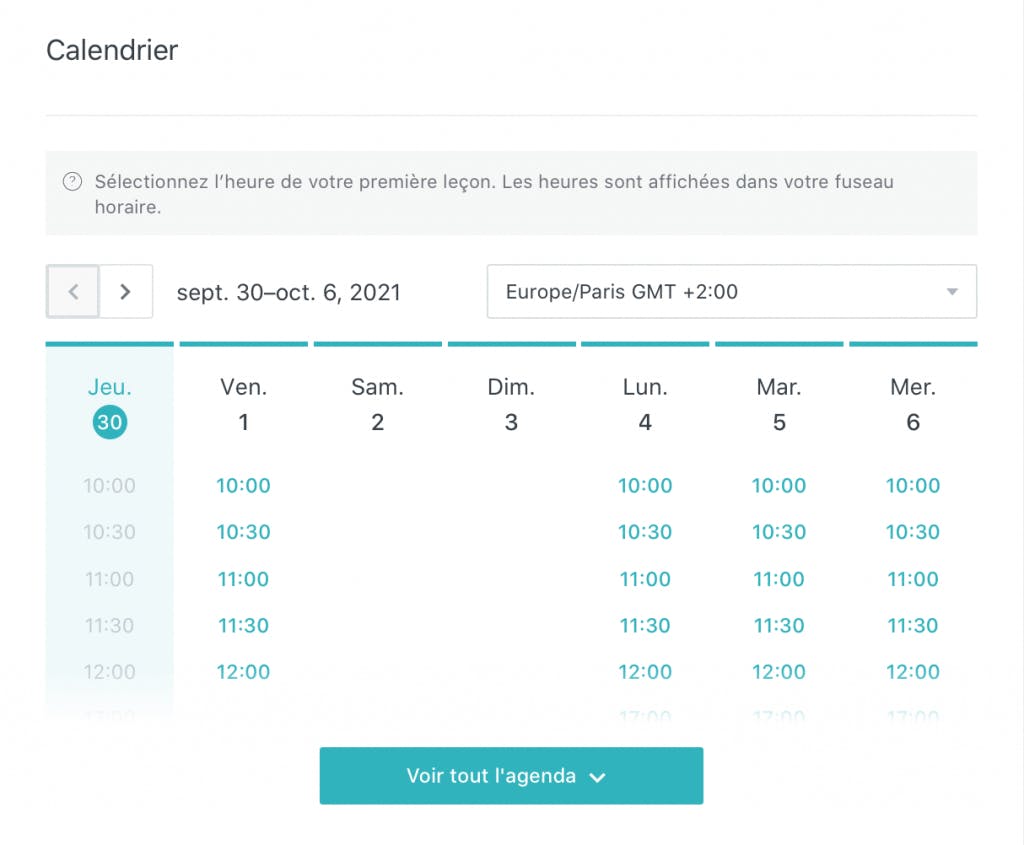This screenshot has height=845, width=1024.
Task: Choose 10:30 under Ven. 1
Action: (244, 532)
